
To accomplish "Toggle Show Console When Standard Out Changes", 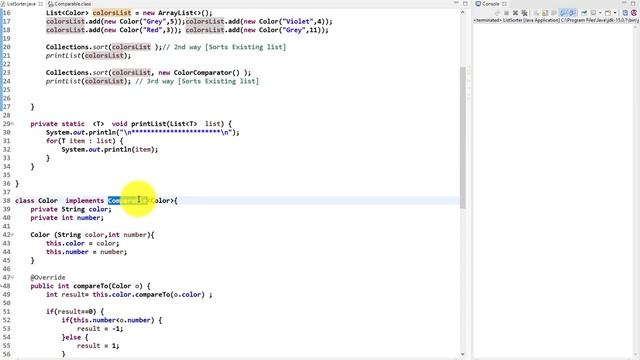I will click(x=563, y=13).
